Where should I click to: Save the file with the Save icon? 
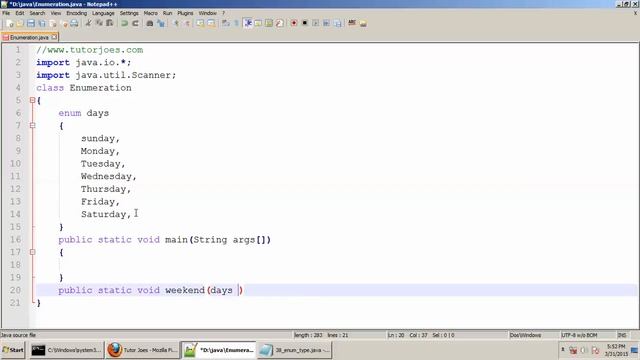(31, 23)
